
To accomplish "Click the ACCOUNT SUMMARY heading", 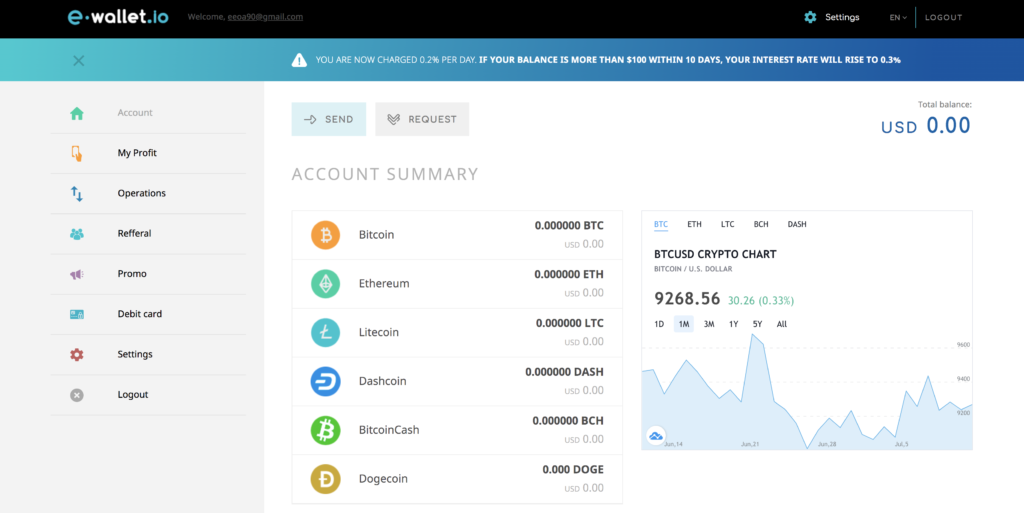I will point(385,174).
